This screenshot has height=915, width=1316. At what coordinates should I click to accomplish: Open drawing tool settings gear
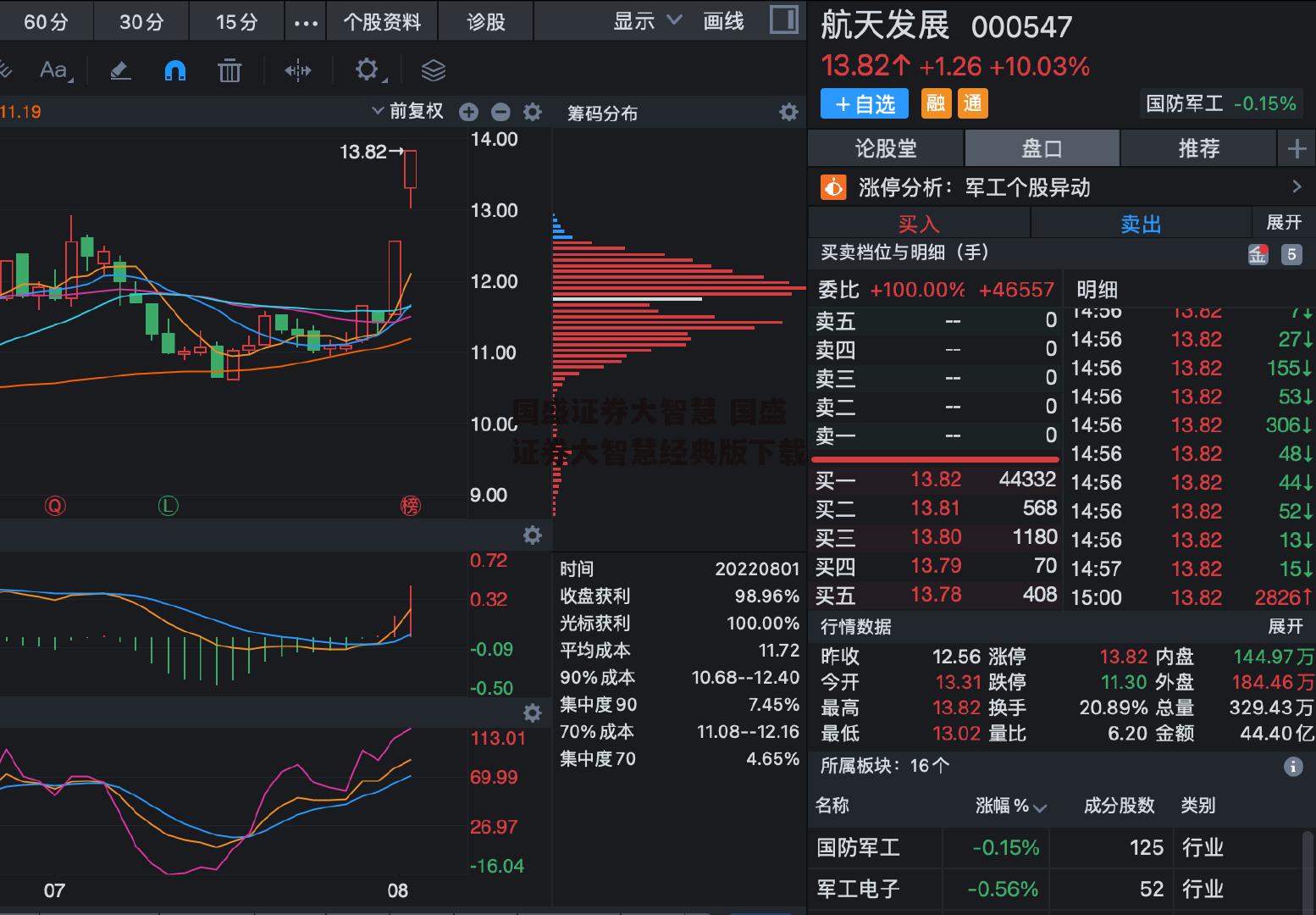point(368,69)
